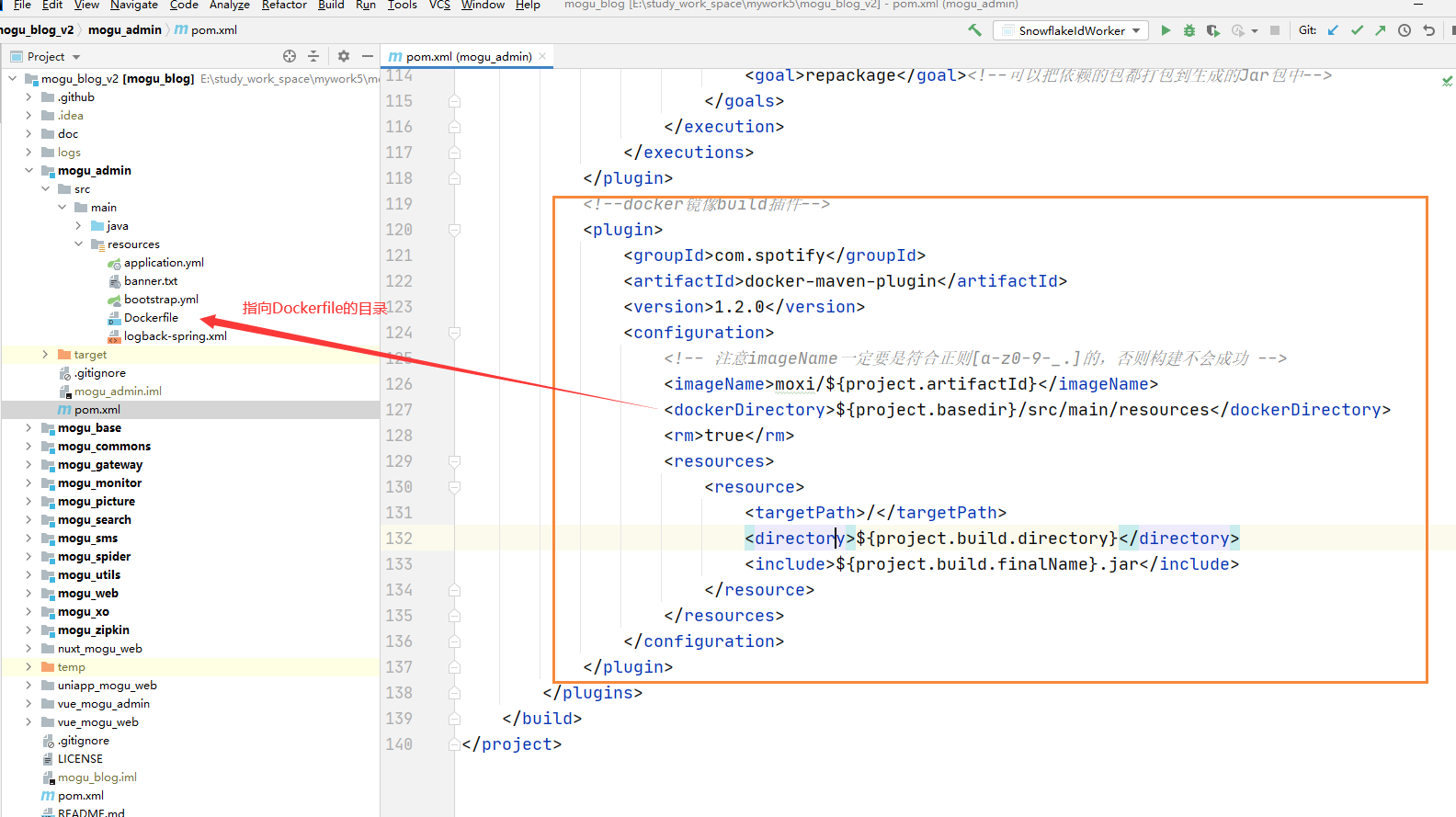Open the Edit menu
The height and width of the screenshot is (817, 1456).
click(x=52, y=5)
